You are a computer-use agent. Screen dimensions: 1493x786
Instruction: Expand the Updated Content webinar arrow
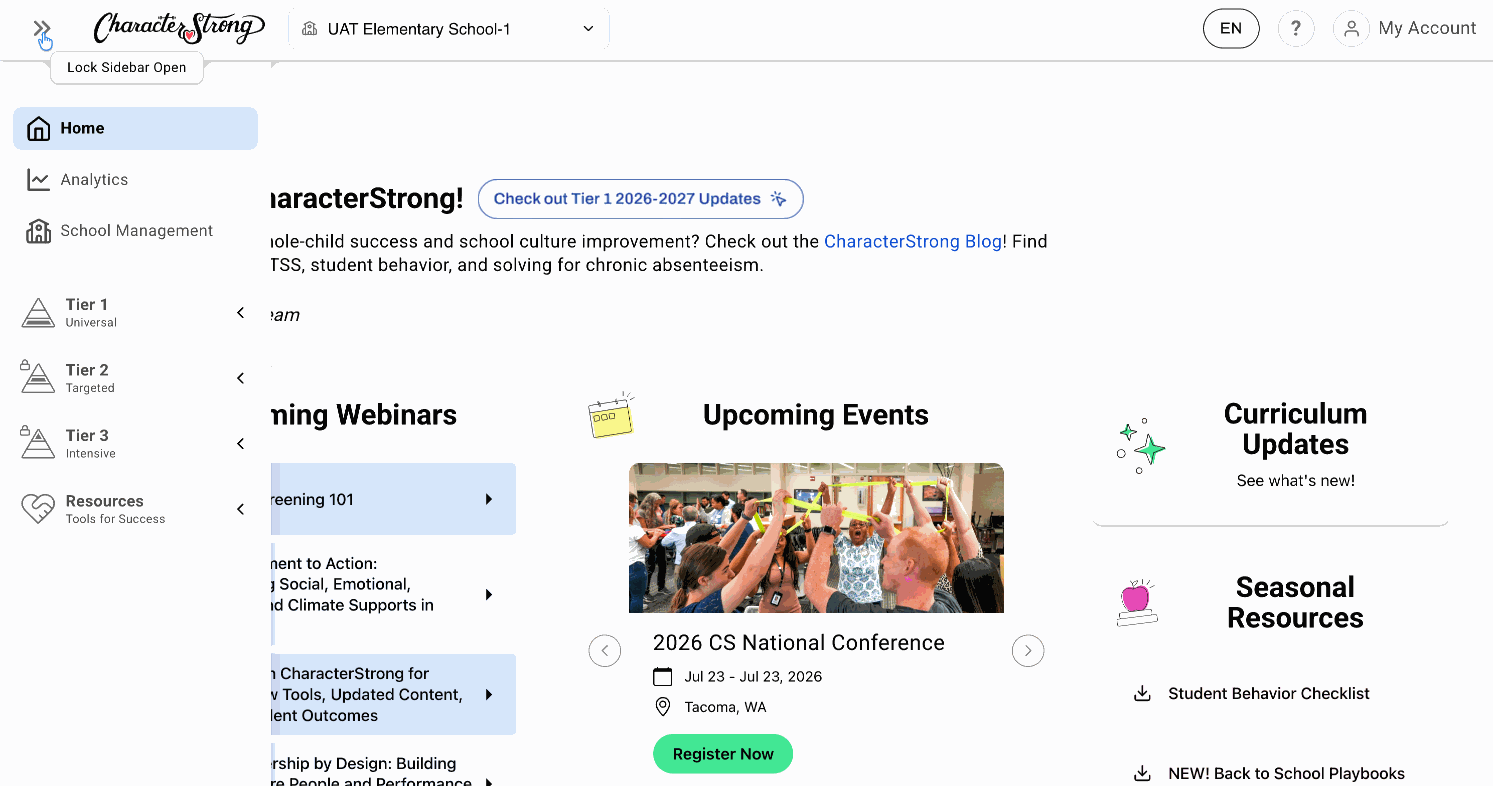[x=489, y=695]
